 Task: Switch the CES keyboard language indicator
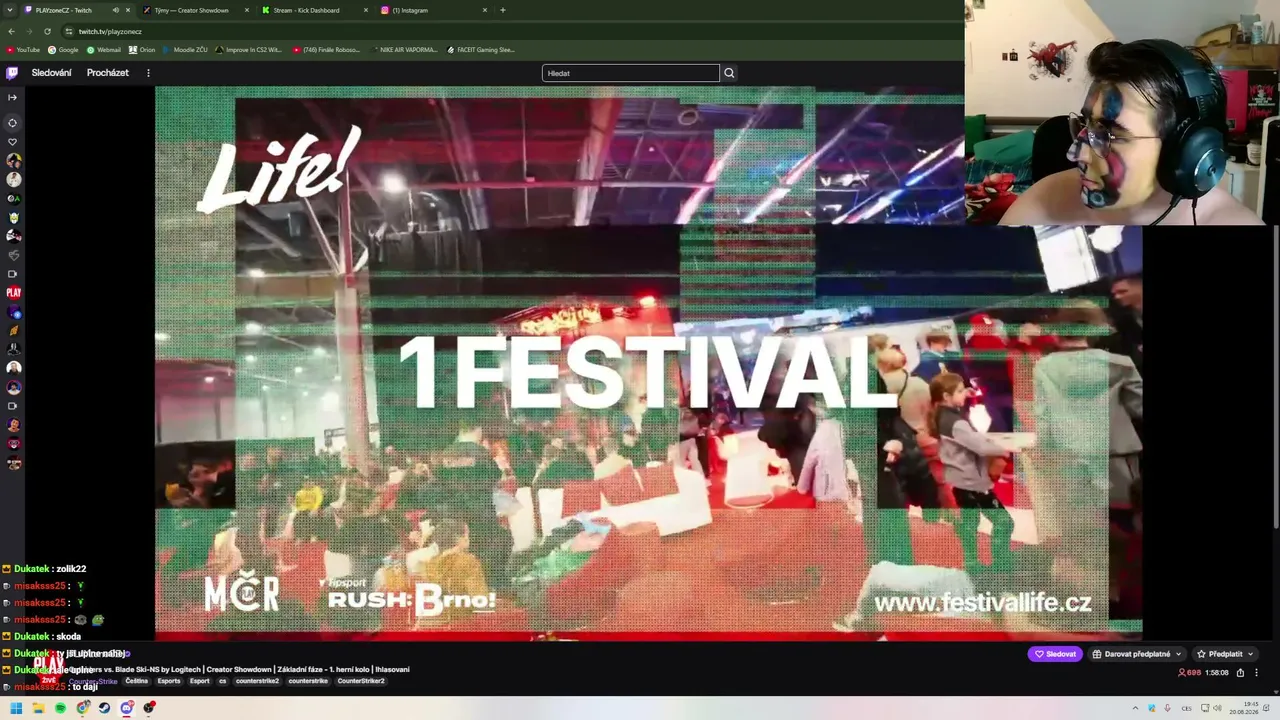click(1189, 708)
